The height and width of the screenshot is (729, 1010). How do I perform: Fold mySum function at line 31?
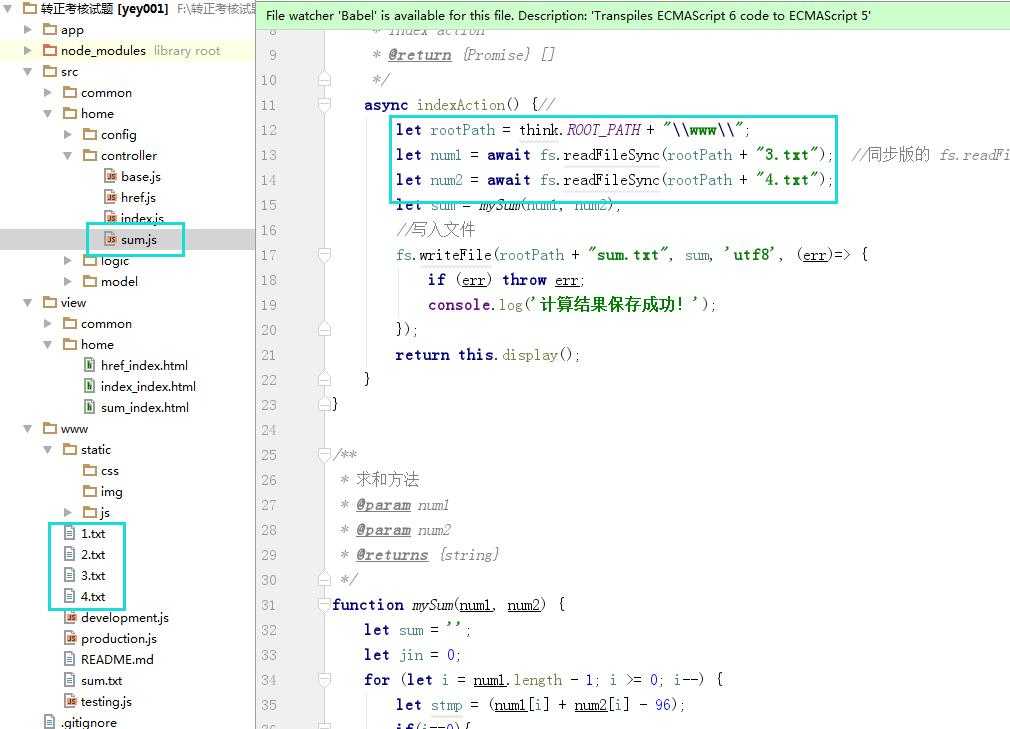[325, 605]
